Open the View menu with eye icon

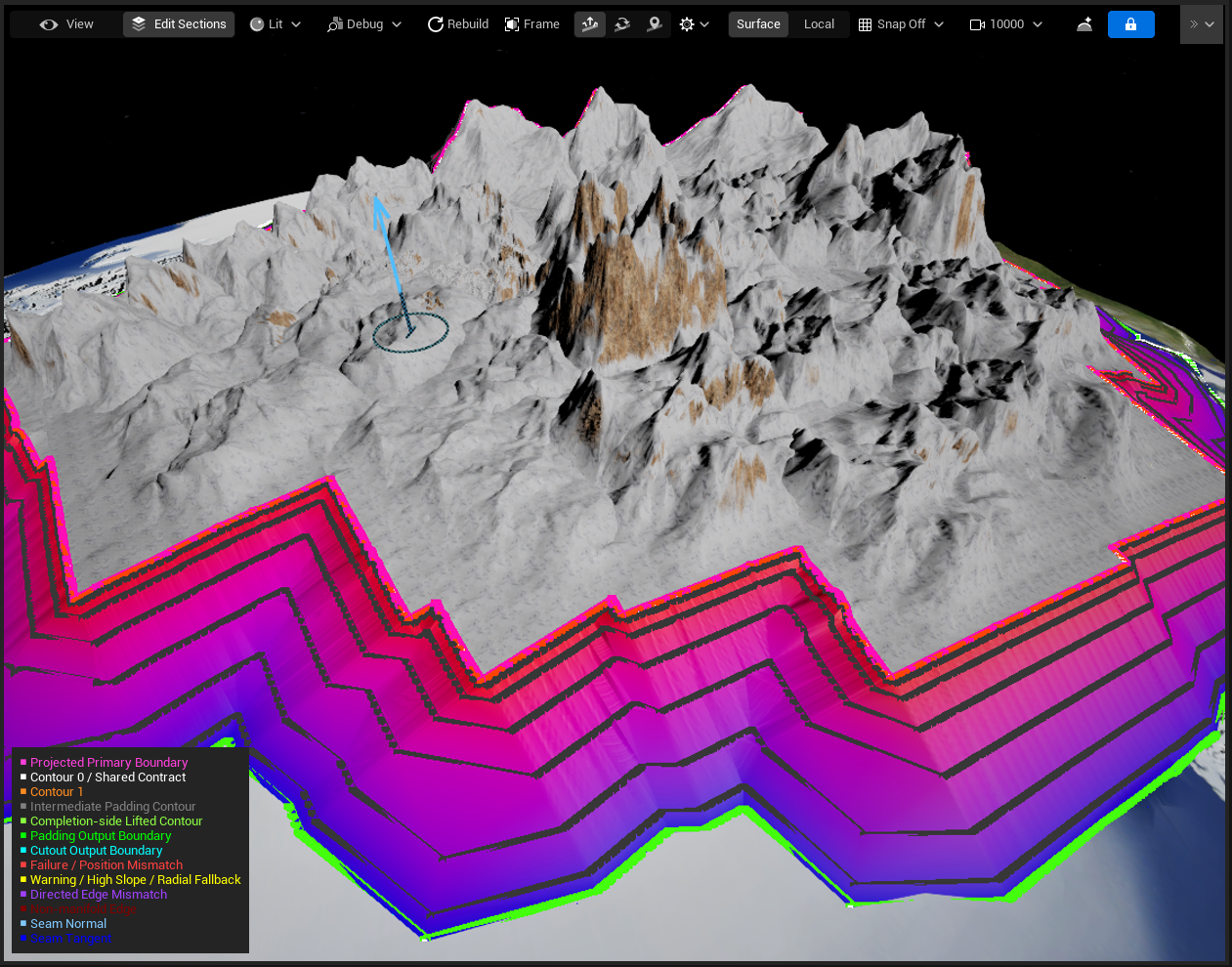[x=66, y=24]
